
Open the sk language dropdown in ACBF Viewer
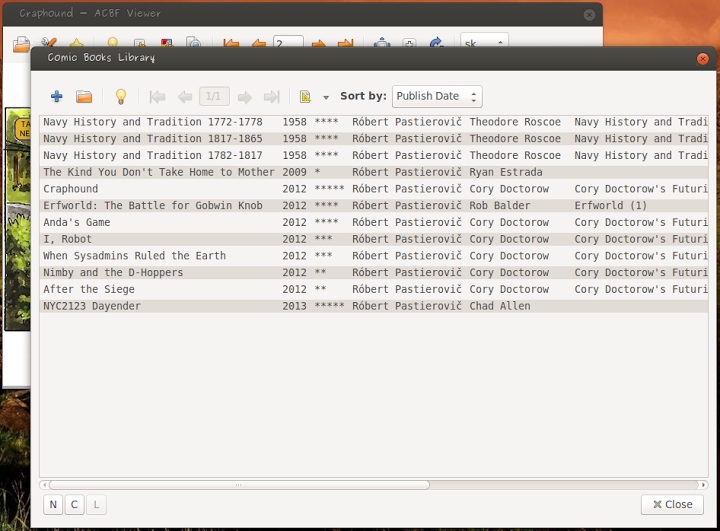[x=484, y=41]
